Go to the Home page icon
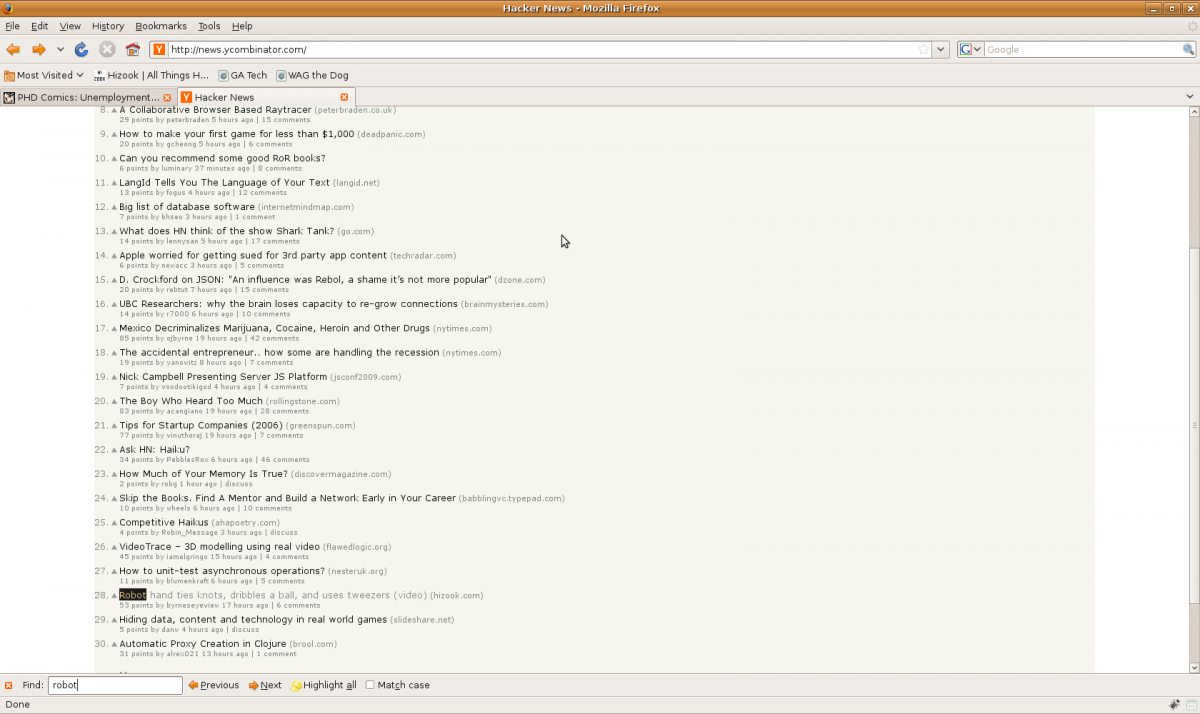Viewport: 1200px width, 714px height. (x=132, y=50)
